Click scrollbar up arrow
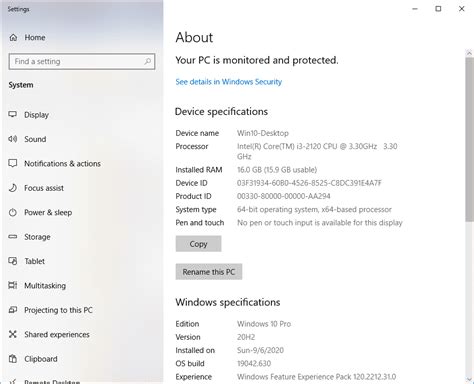This screenshot has height=384, width=474. (x=469, y=53)
